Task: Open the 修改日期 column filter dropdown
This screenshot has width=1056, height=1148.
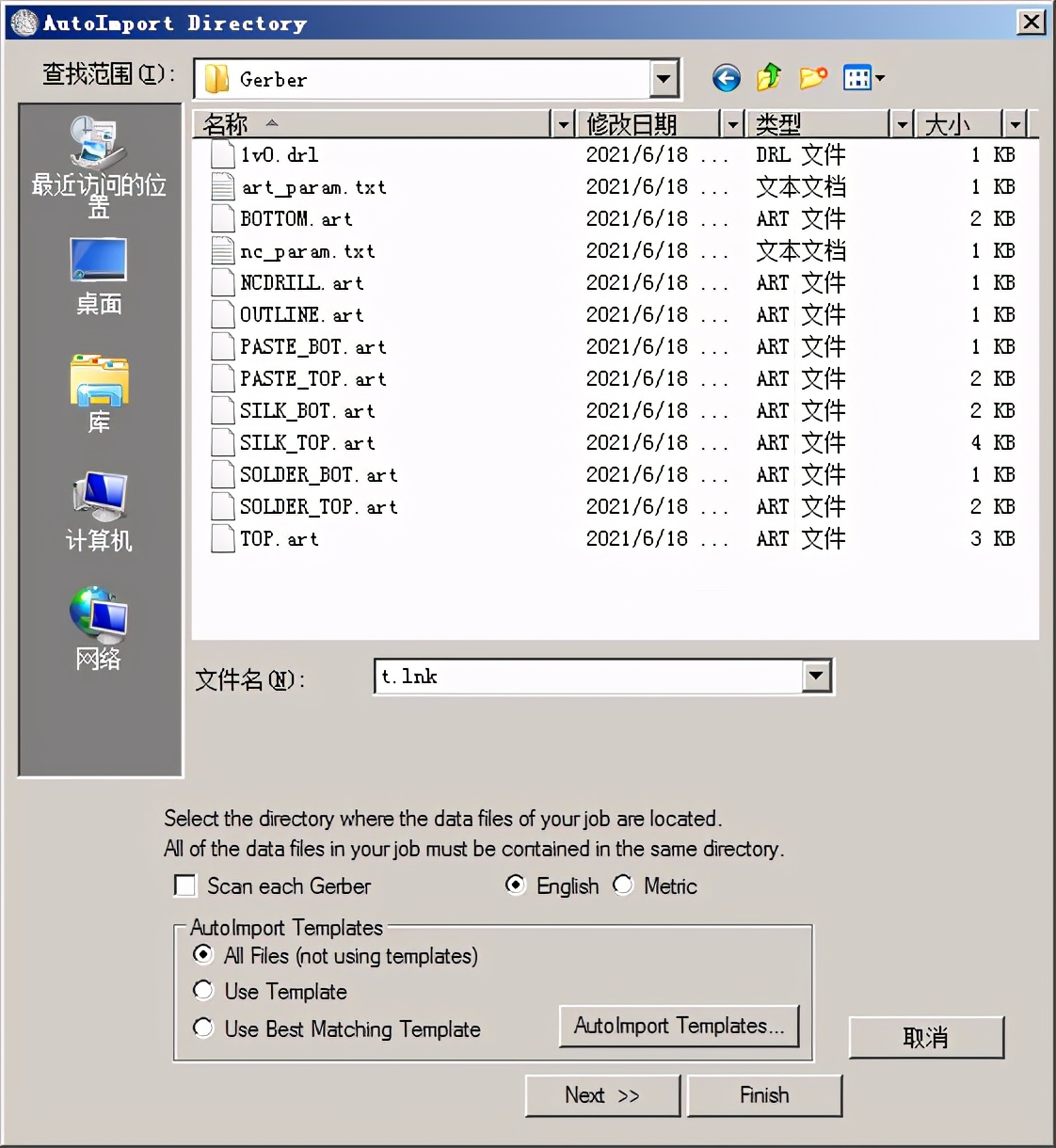Action: tap(732, 123)
